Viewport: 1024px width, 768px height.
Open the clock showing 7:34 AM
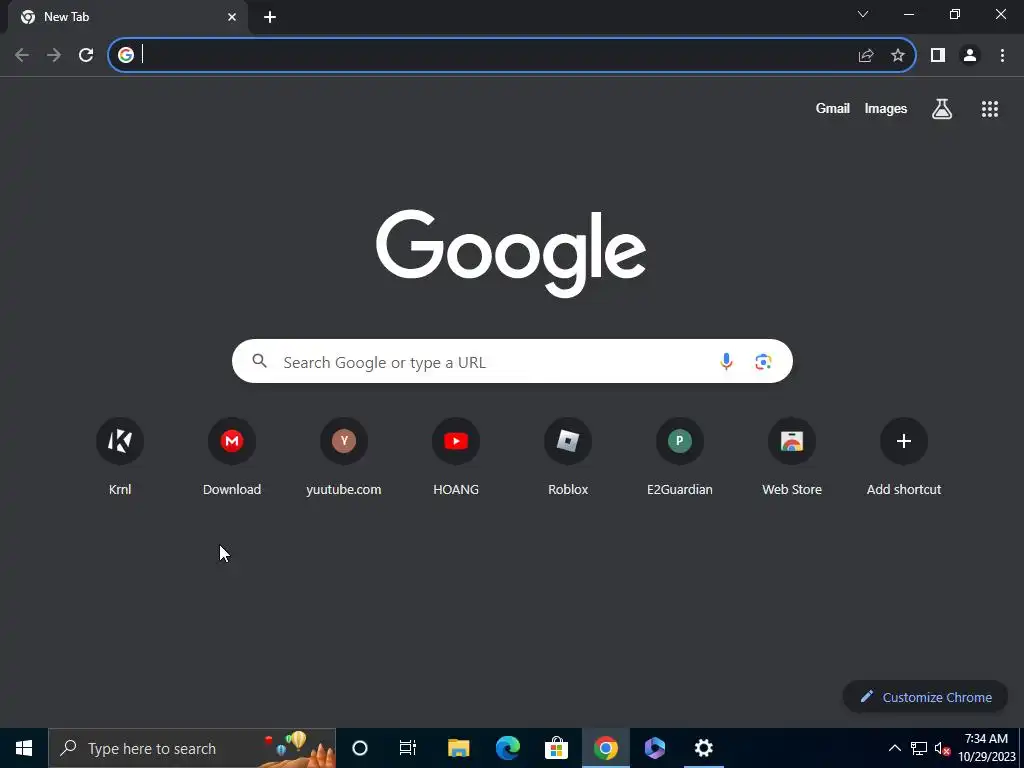click(x=987, y=748)
